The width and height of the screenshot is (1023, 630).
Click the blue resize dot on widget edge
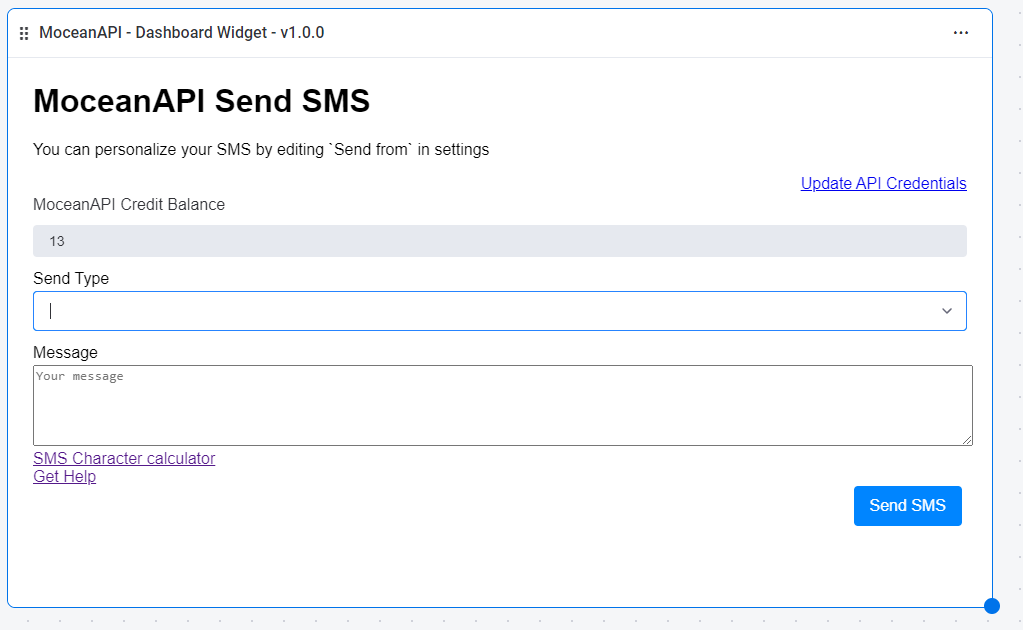pyautogui.click(x=991, y=605)
